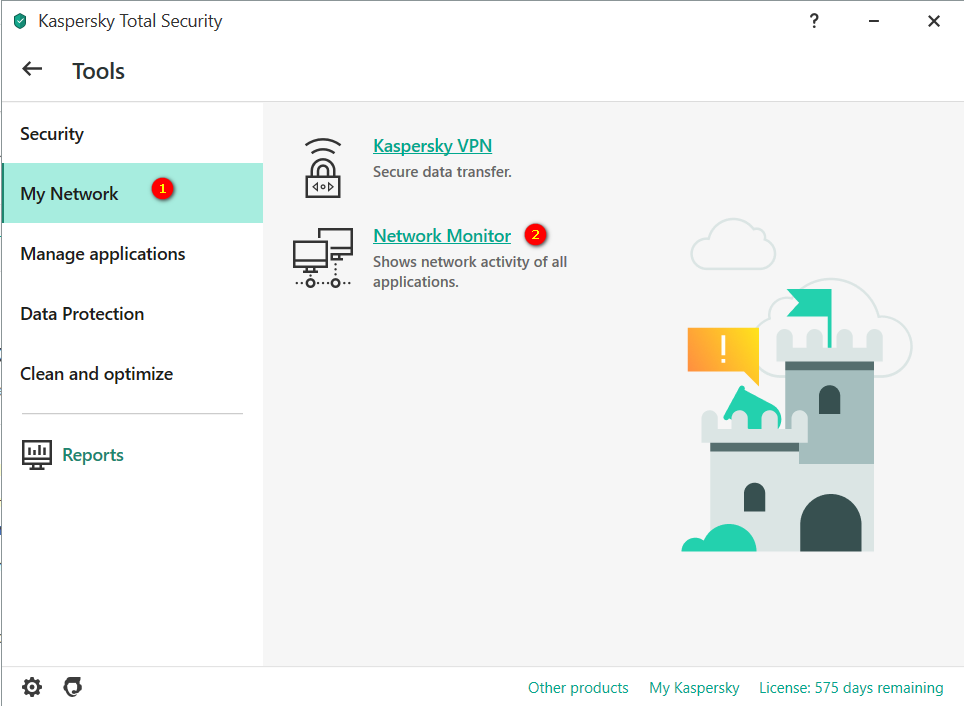Click the Kaspersky shield logo in title bar
The width and height of the screenshot is (964, 706).
[x=20, y=22]
